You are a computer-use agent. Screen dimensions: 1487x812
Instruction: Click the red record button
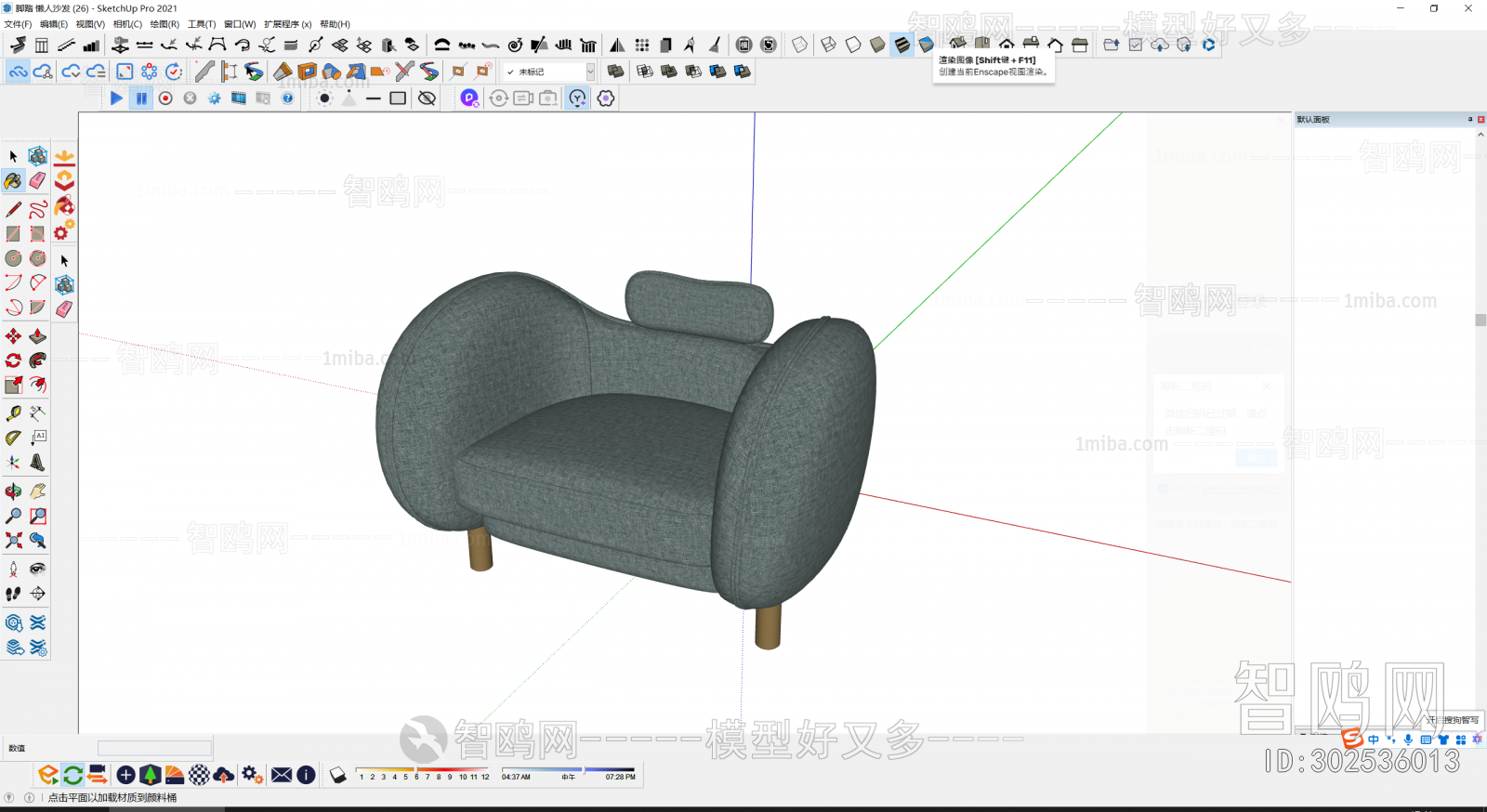(165, 98)
